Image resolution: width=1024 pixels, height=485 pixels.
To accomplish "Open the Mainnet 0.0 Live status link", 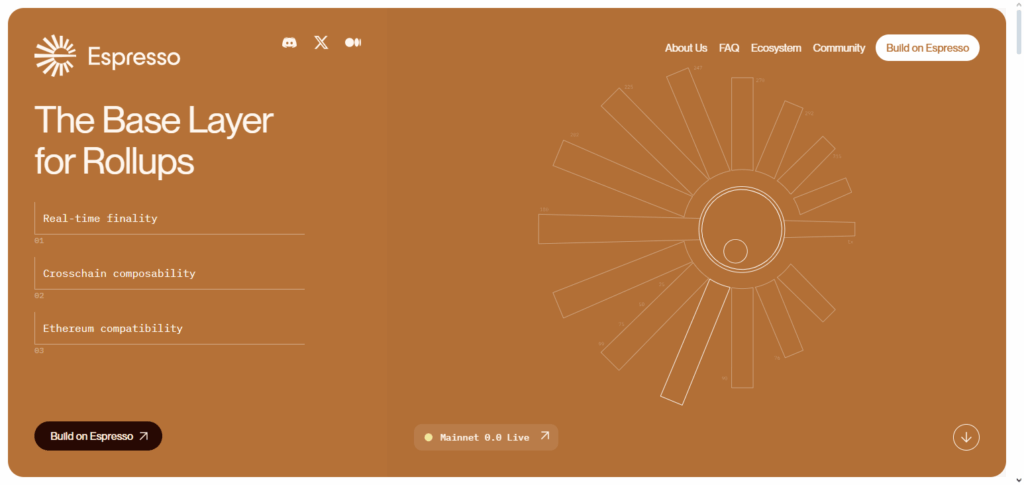I will pos(485,437).
